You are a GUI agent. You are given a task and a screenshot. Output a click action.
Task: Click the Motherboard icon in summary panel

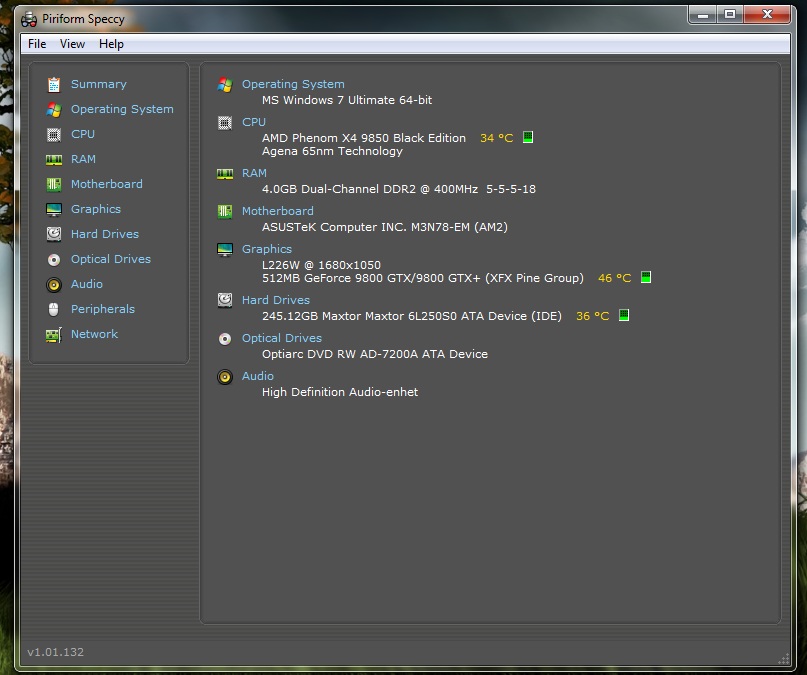point(225,211)
